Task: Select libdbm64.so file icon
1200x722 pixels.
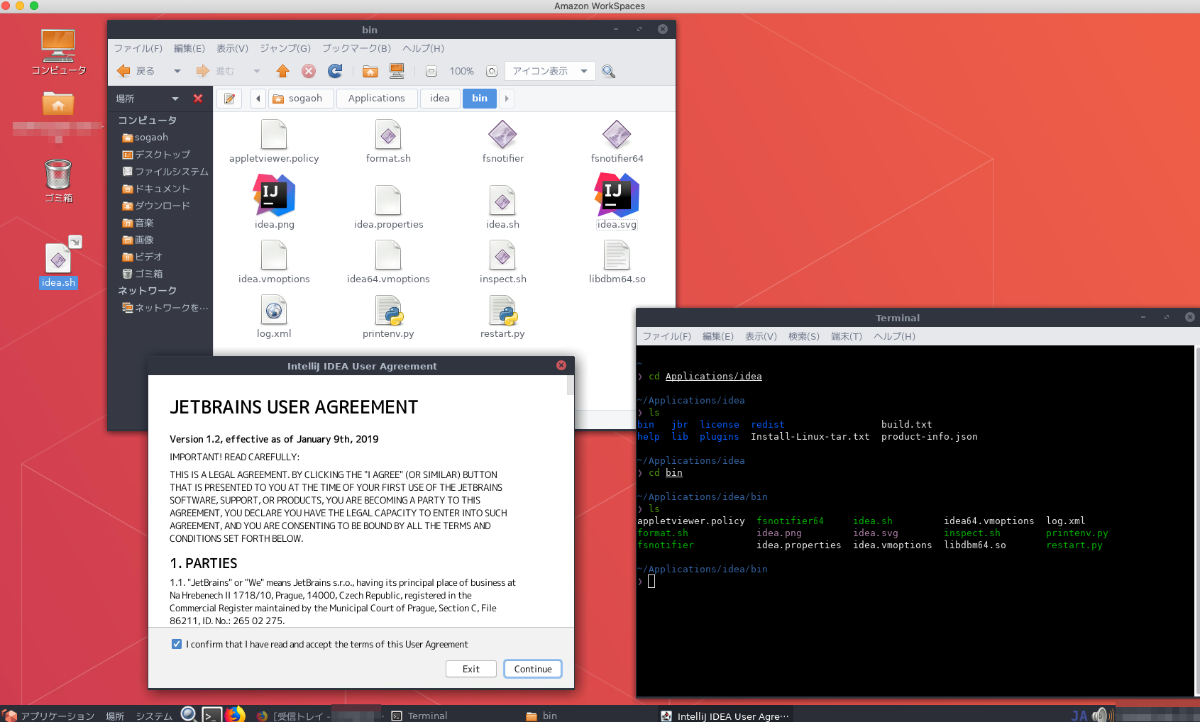Action: [x=617, y=254]
